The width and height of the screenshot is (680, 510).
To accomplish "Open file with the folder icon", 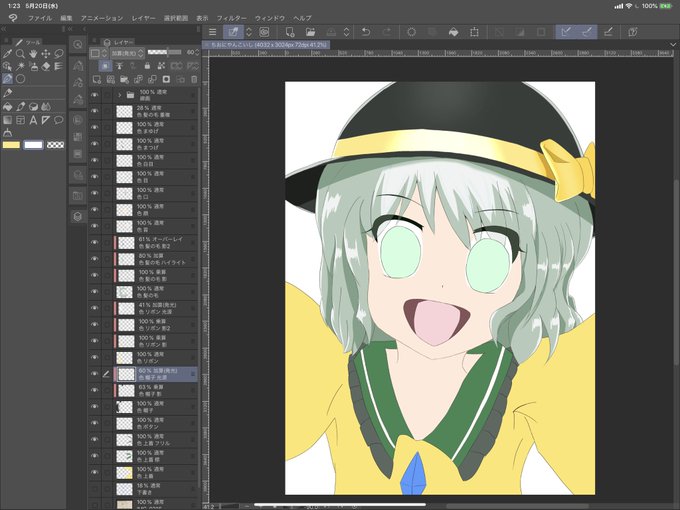I will pos(310,32).
